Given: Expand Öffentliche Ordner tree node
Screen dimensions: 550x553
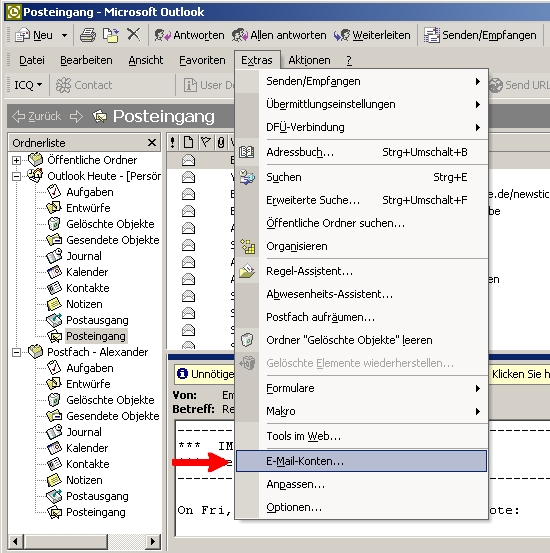Looking at the screenshot, I should 16,160.
